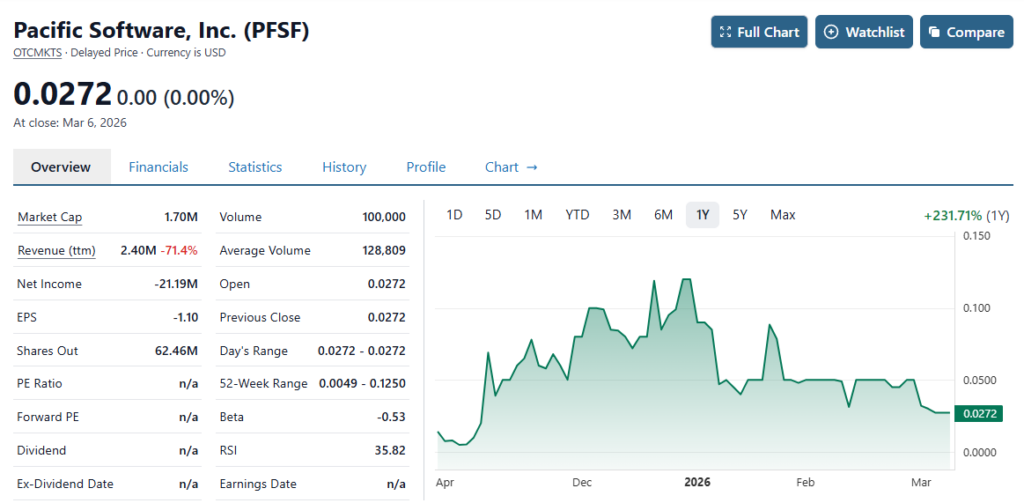The image size is (1024, 503).
Task: Open the Chart tab with arrow
Action: [x=511, y=167]
